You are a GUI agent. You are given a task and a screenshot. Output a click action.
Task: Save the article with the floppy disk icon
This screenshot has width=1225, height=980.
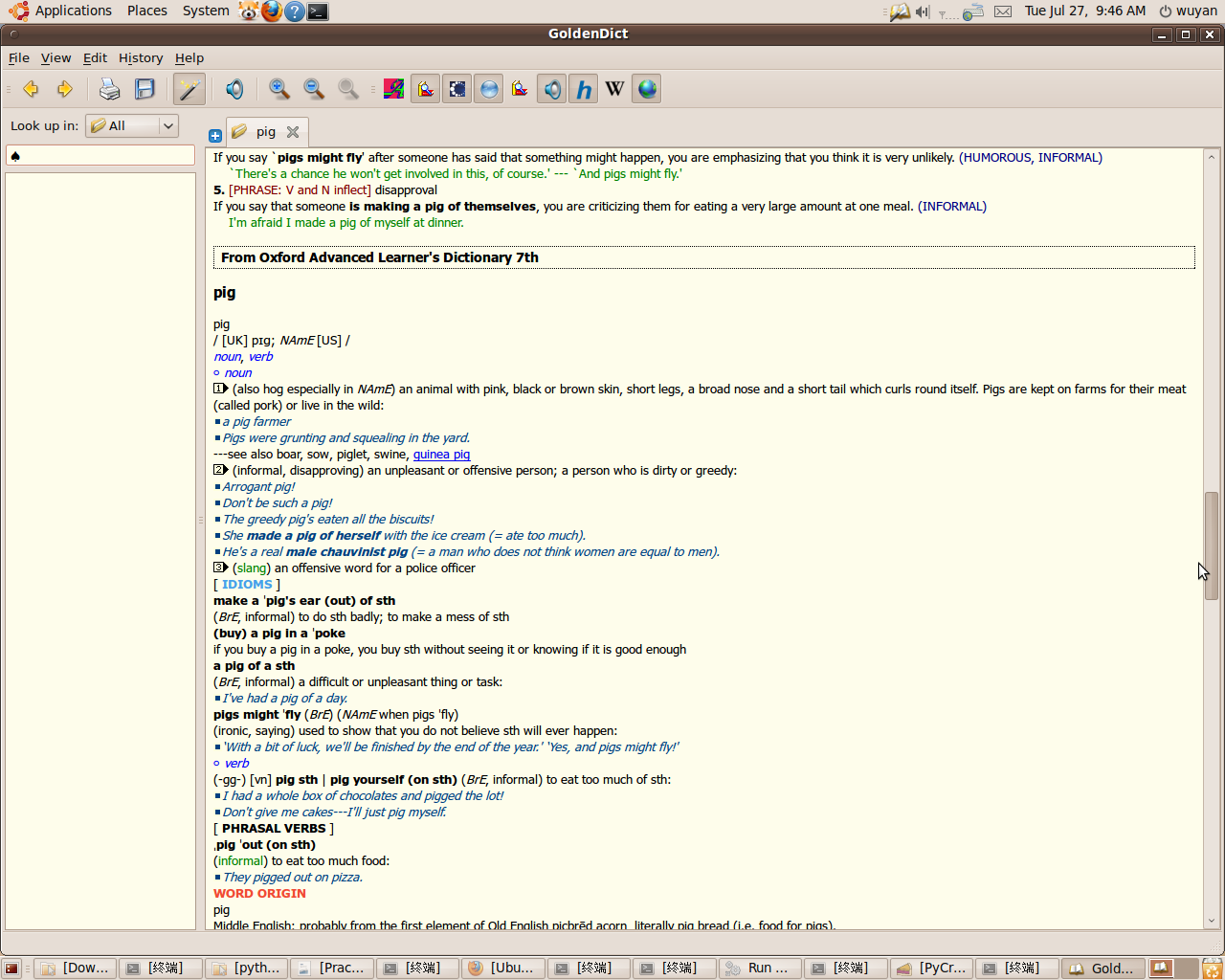[145, 89]
